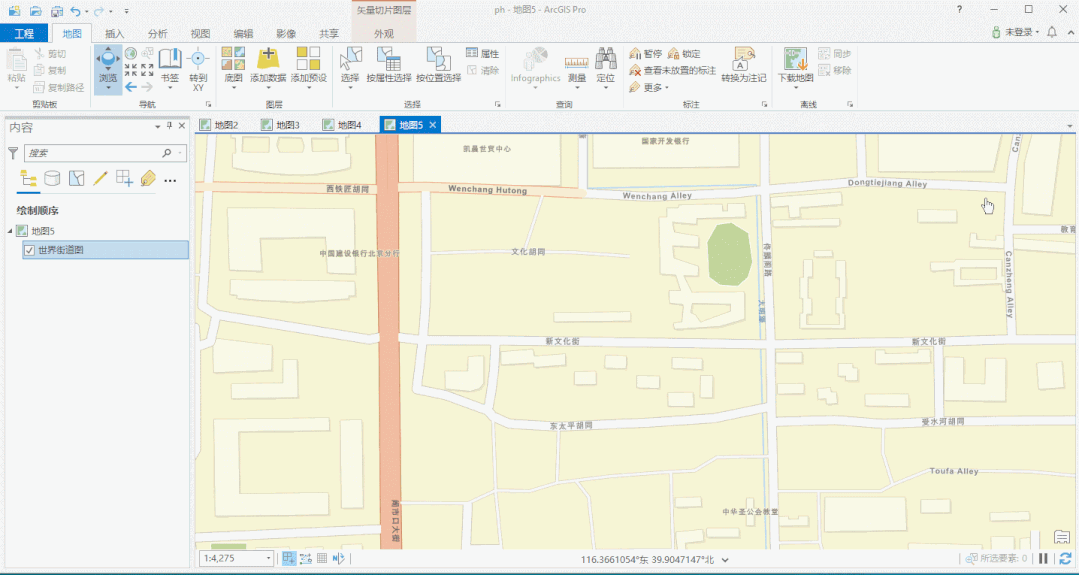Pause map drawing in status bar
Image resolution: width=1079 pixels, height=575 pixels.
pos(1043,558)
